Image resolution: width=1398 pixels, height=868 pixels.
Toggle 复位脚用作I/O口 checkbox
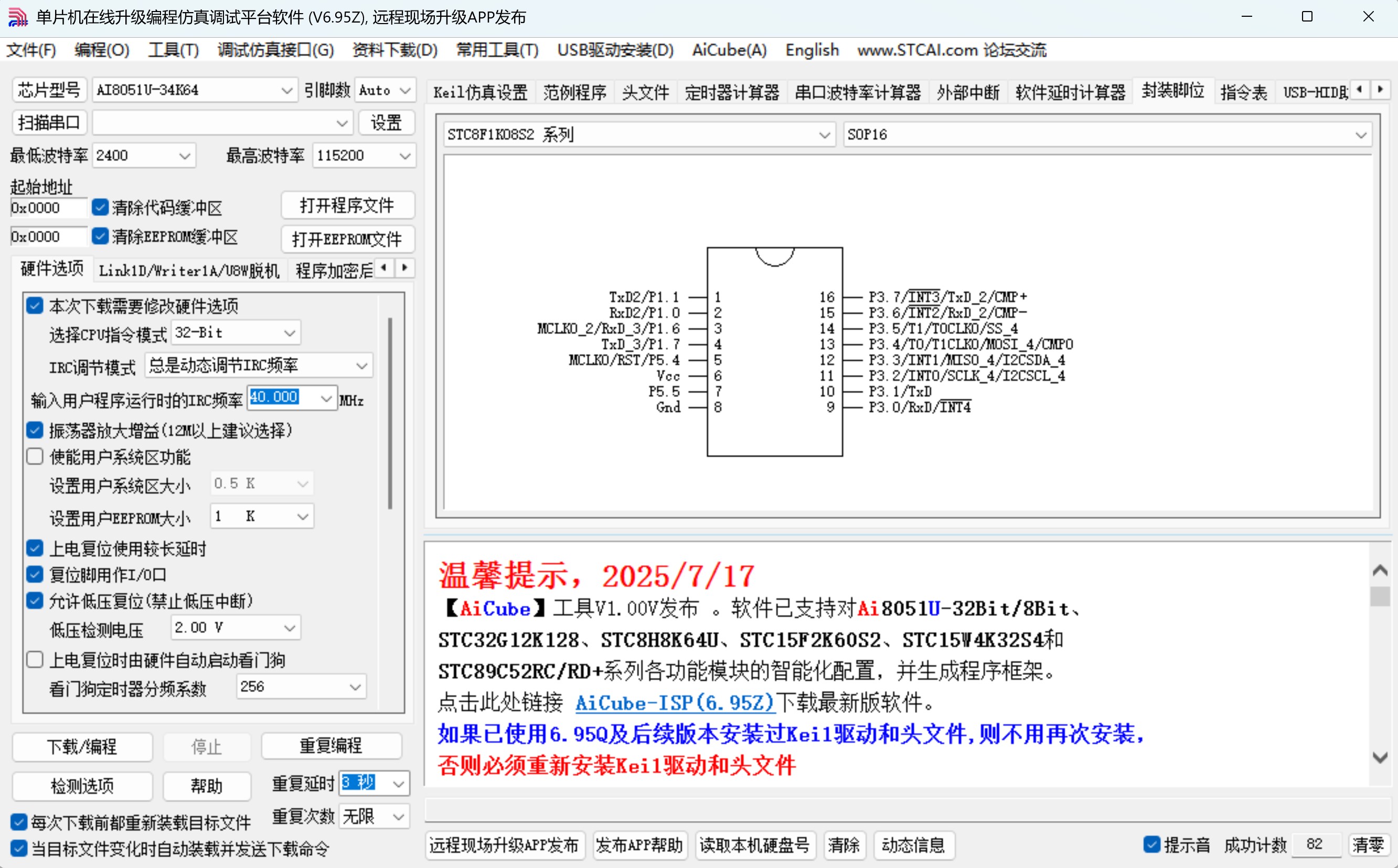coord(35,574)
